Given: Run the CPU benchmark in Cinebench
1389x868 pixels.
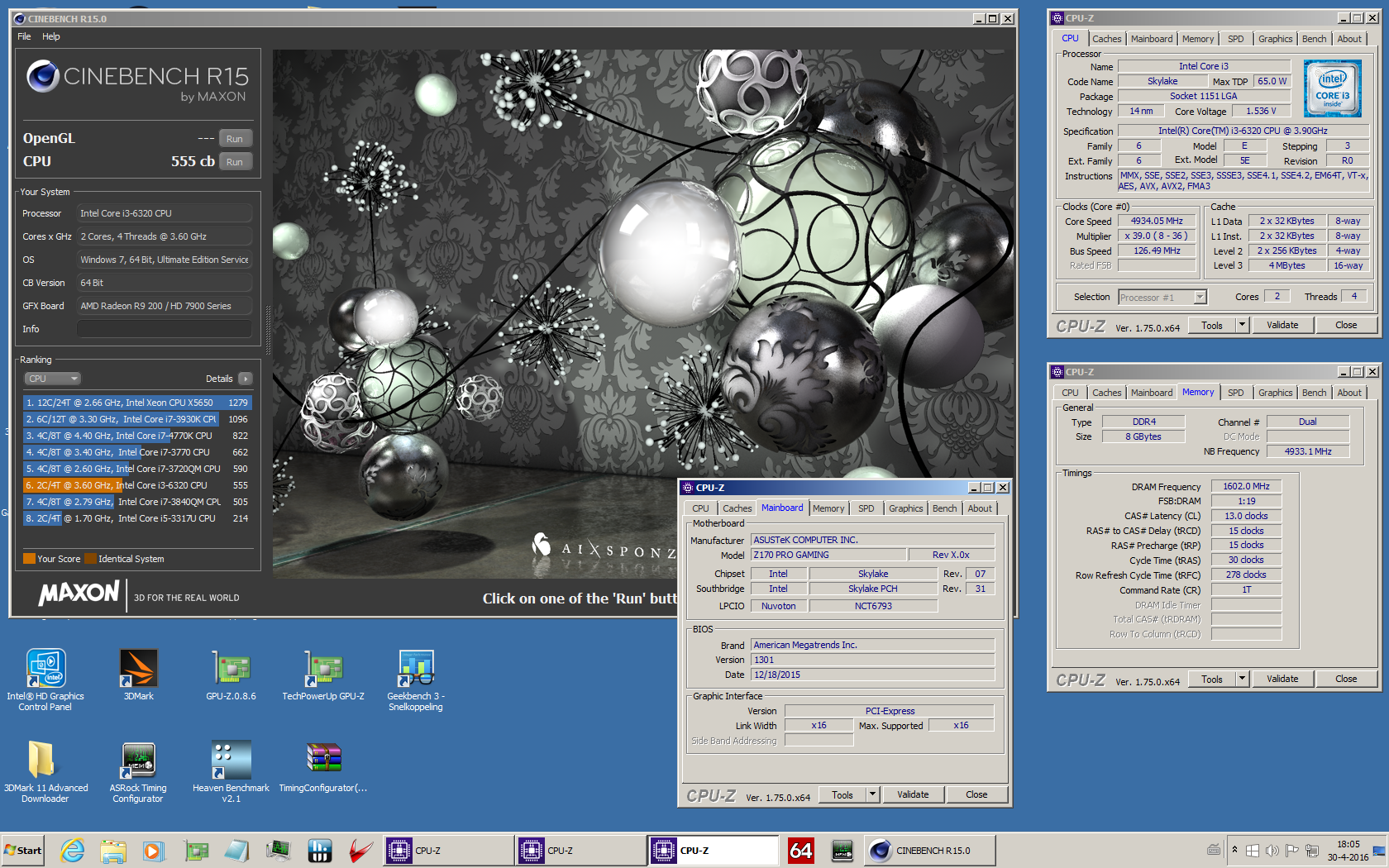Looking at the screenshot, I should (x=235, y=162).
